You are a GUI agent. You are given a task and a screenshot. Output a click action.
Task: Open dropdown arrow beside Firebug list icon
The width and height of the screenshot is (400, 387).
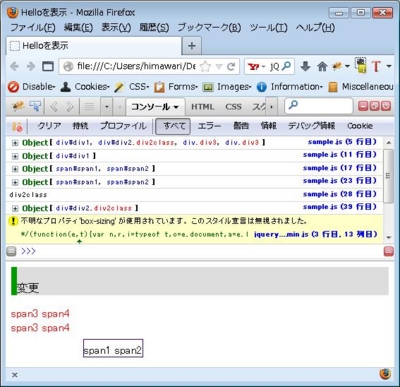coord(107,107)
